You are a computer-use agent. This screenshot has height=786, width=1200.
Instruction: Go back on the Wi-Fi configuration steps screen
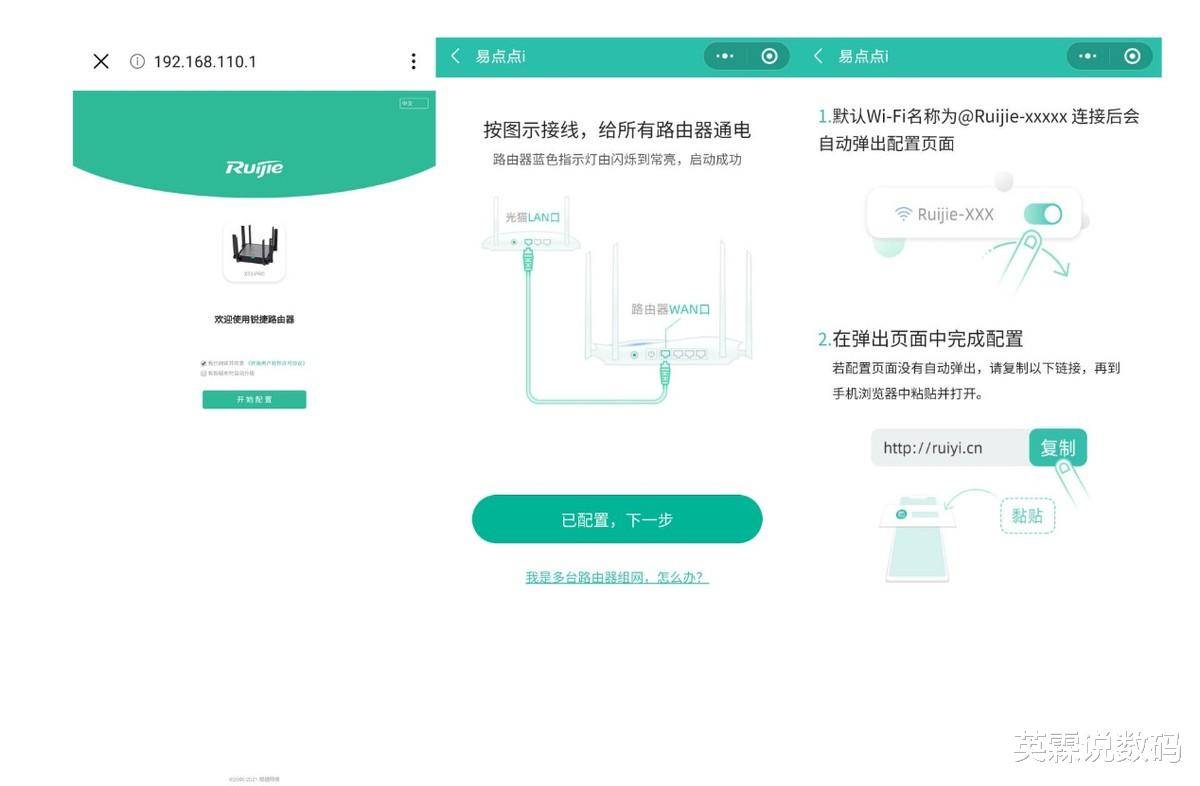point(818,56)
